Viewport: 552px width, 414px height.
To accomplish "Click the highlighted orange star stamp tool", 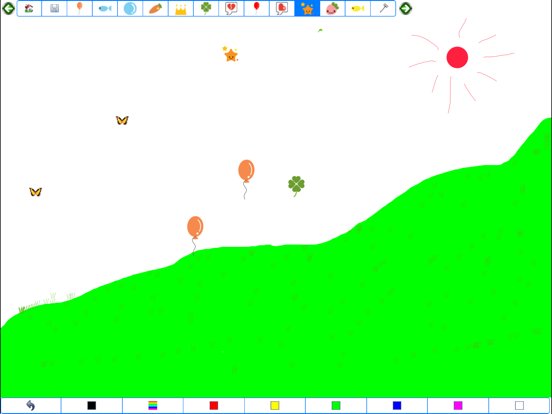I will [x=307, y=8].
